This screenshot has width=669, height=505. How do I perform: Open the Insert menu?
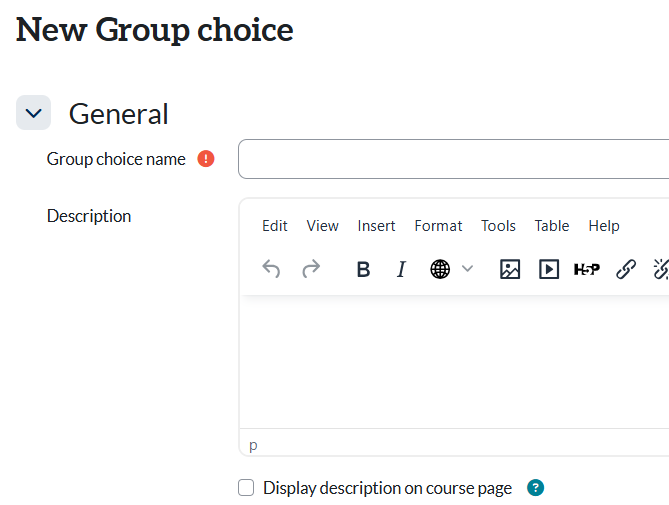click(x=376, y=226)
